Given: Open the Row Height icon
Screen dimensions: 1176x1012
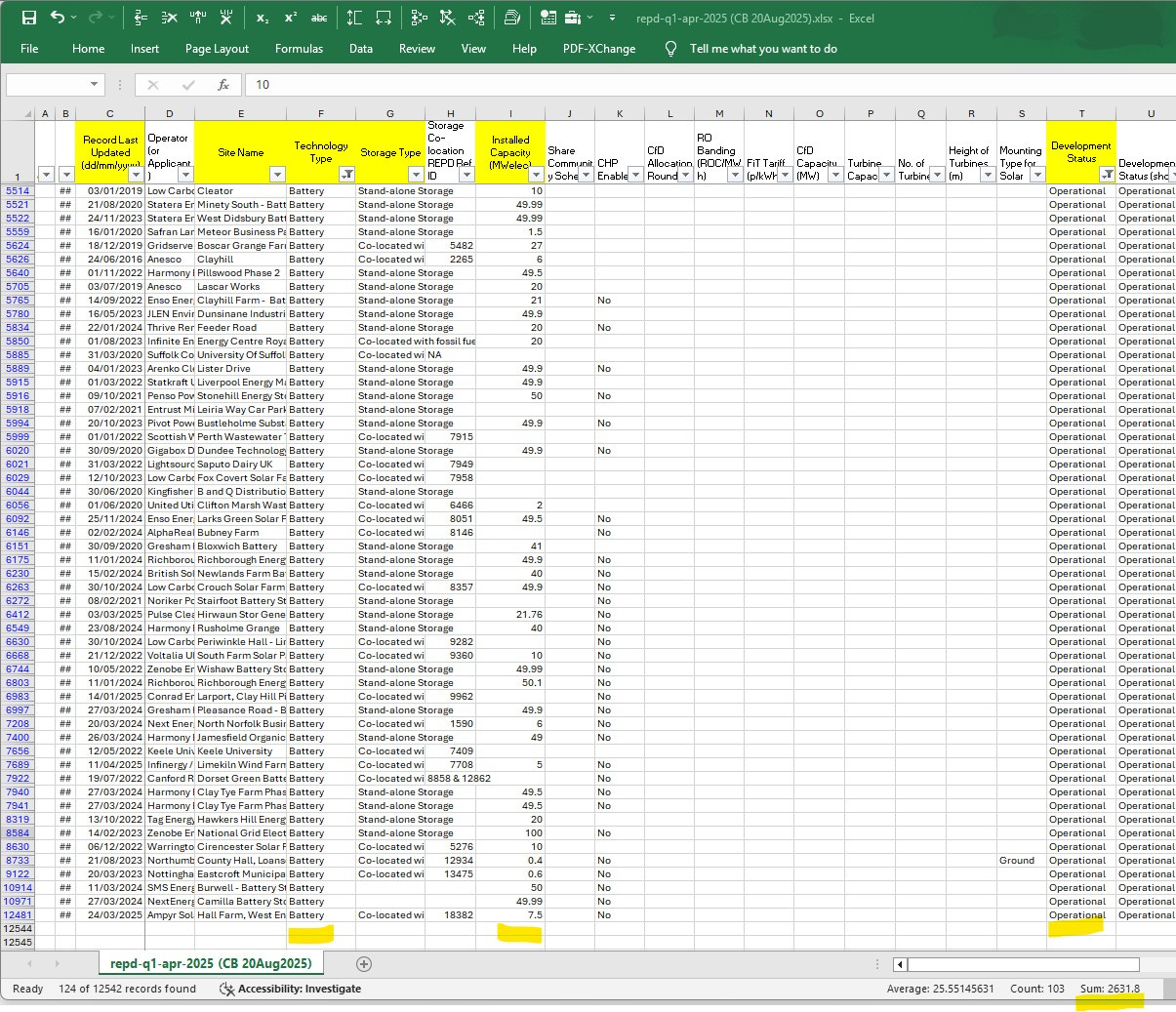Looking at the screenshot, I should coord(354,18).
